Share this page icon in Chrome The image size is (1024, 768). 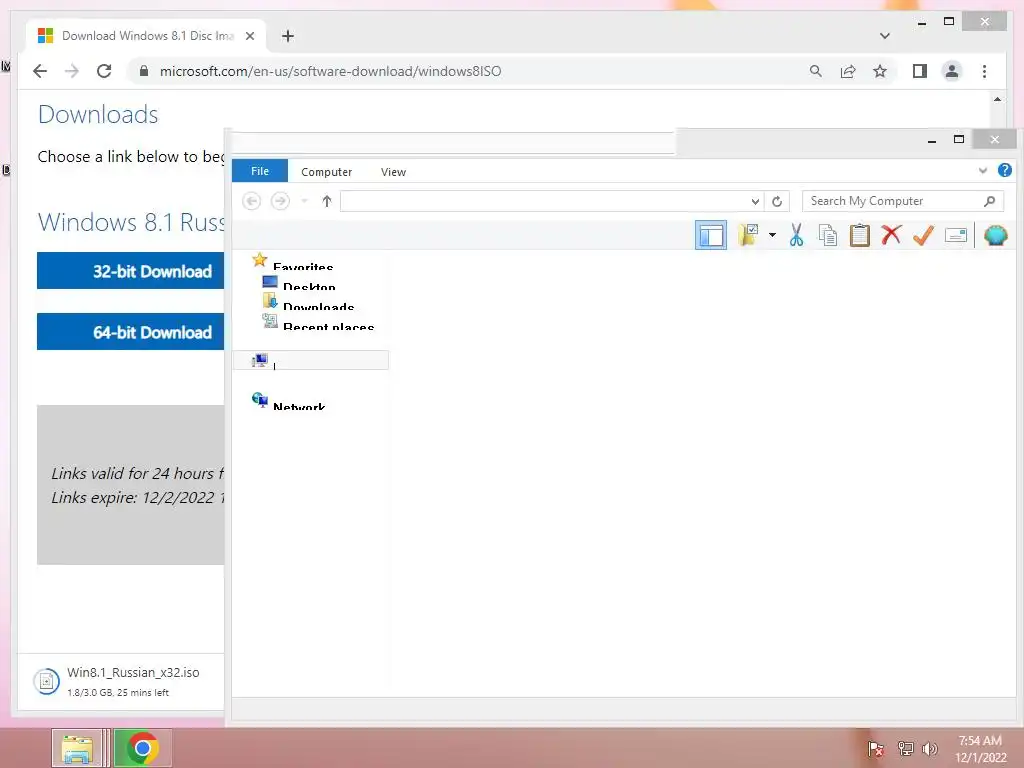click(848, 71)
